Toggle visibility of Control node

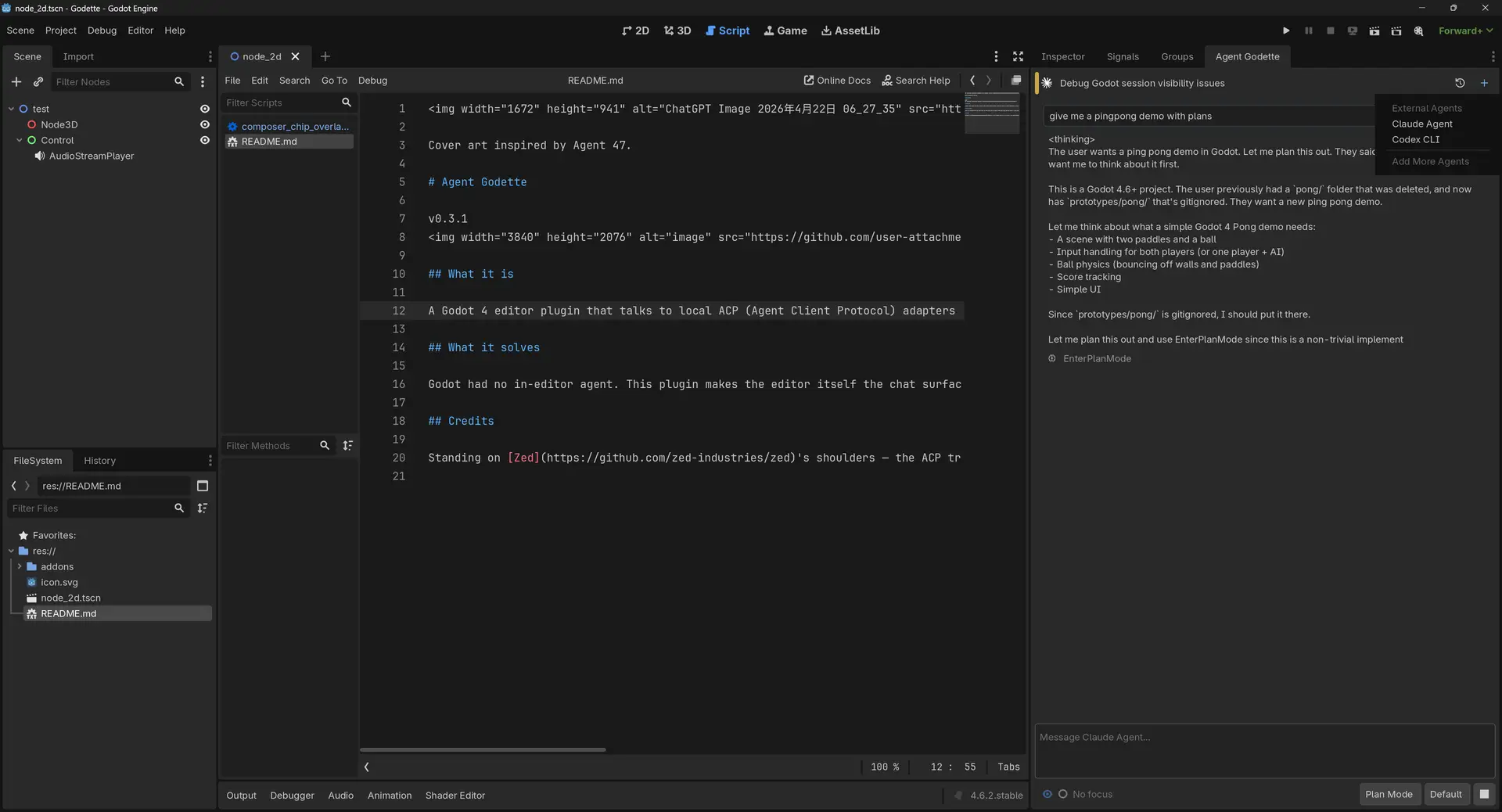[x=205, y=140]
